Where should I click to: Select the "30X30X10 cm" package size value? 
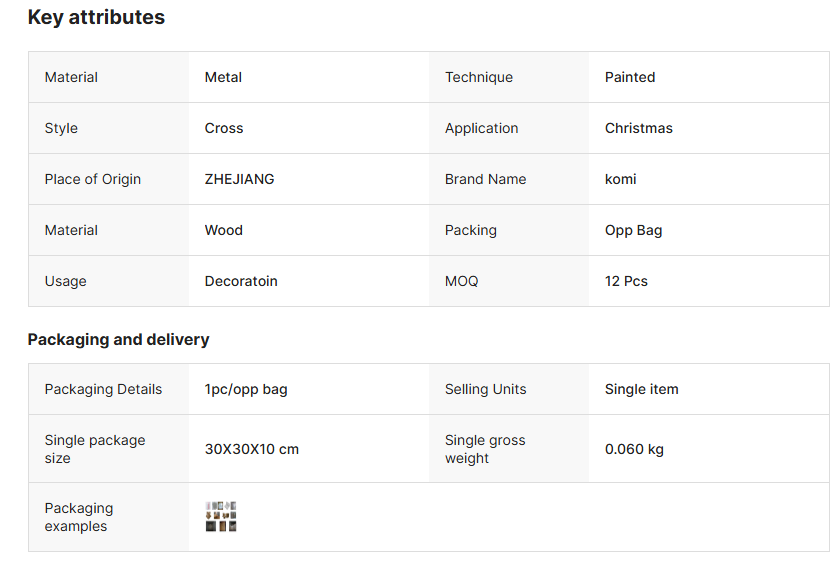pos(252,449)
